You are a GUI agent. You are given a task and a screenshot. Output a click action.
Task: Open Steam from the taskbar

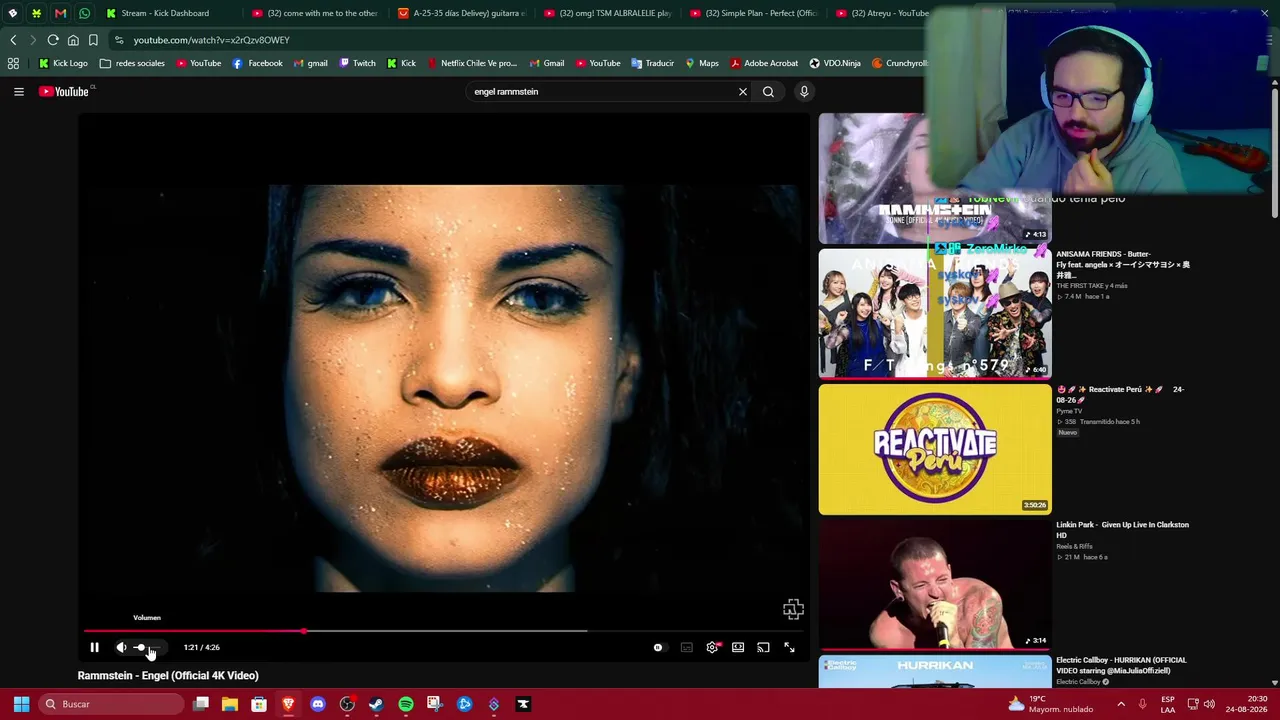point(376,704)
